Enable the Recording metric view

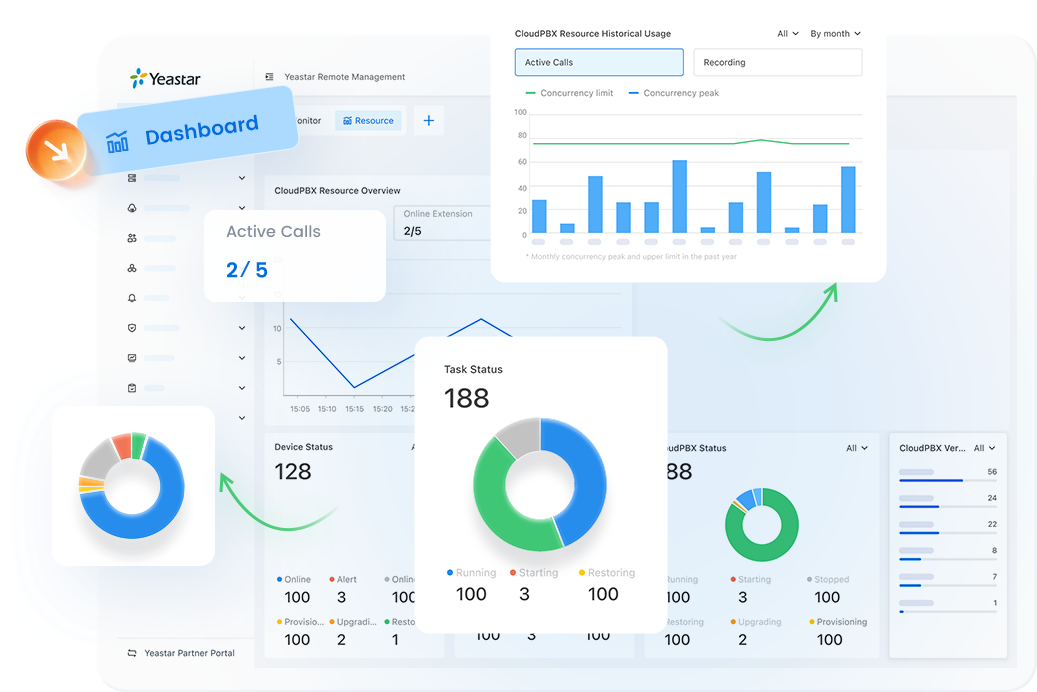click(778, 62)
